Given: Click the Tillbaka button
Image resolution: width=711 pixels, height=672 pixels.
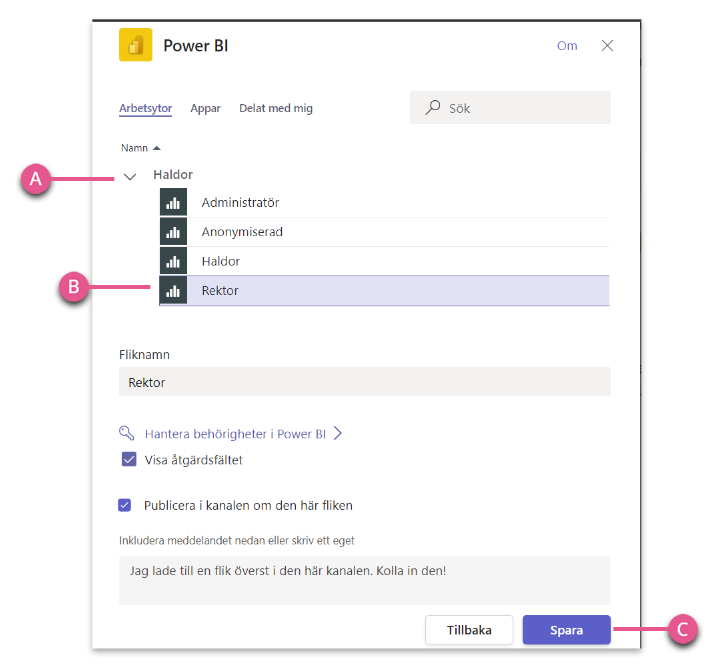Looking at the screenshot, I should (x=469, y=630).
